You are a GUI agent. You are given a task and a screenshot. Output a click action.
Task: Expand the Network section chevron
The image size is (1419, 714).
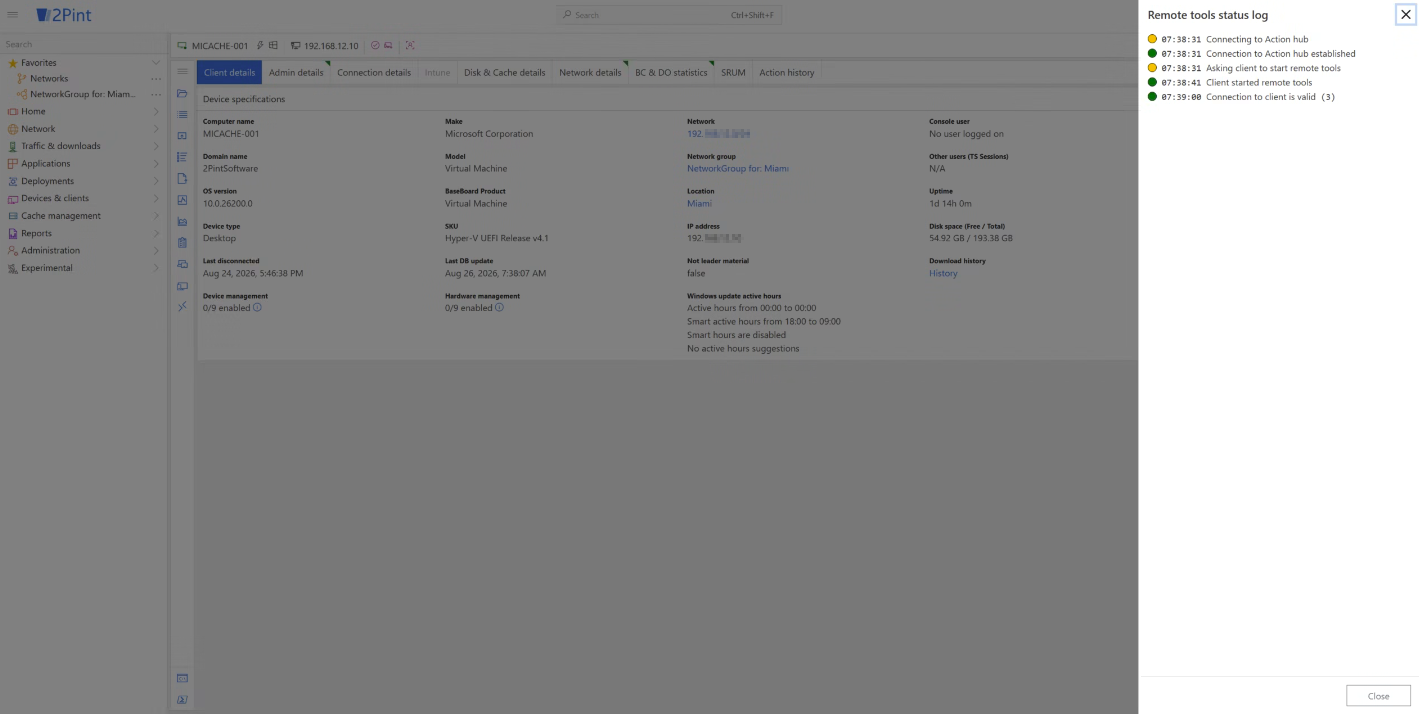tap(156, 129)
